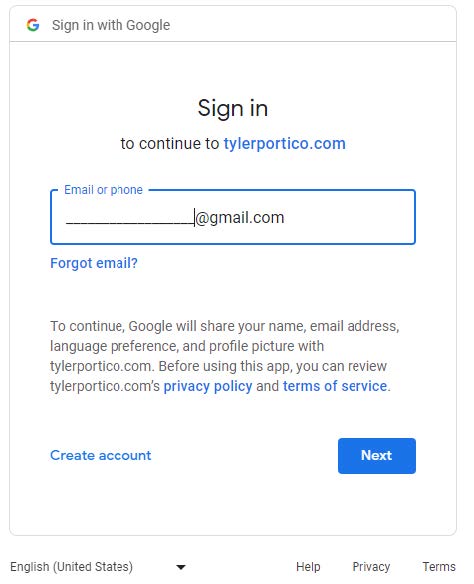Click Help in the footer
This screenshot has width=474, height=584.
[x=308, y=566]
